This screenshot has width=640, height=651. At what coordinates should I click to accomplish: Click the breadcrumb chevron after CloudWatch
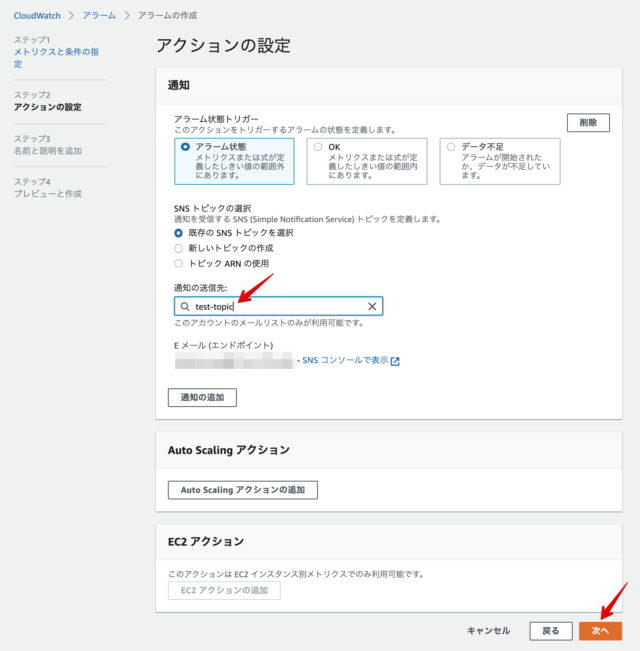pos(71,15)
